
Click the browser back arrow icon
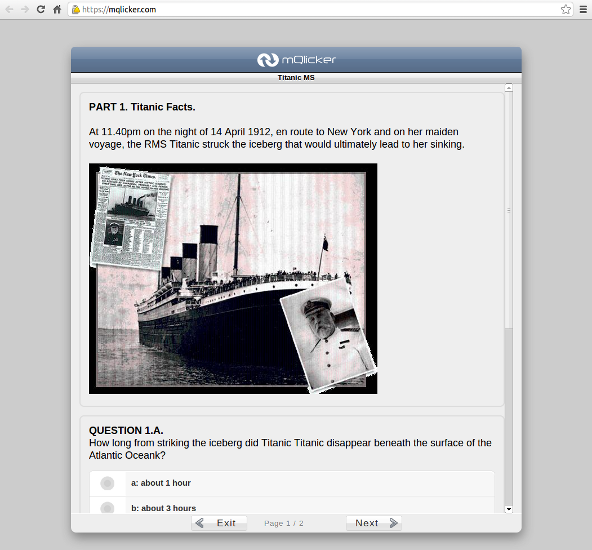pyautogui.click(x=9, y=9)
